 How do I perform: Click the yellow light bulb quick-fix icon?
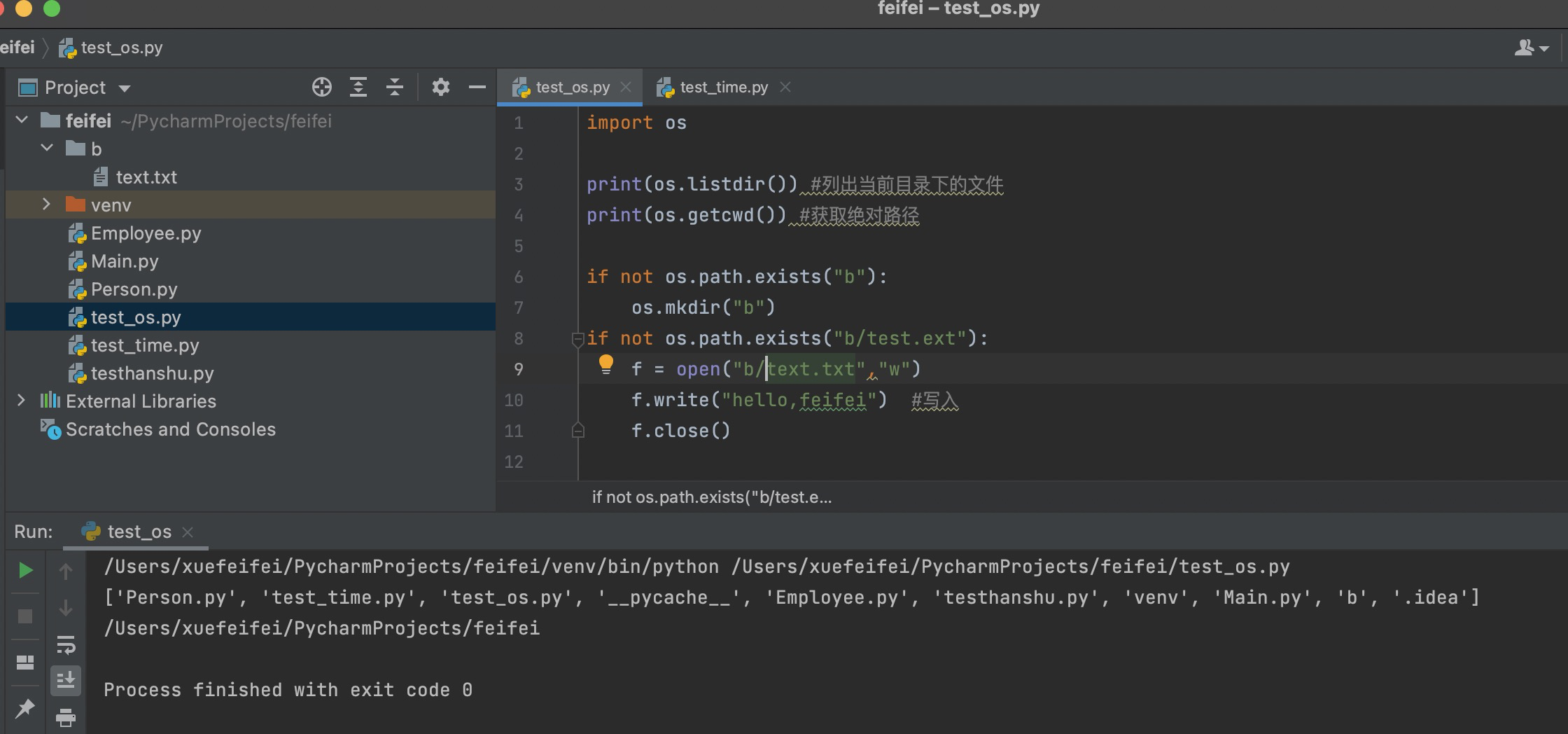605,365
